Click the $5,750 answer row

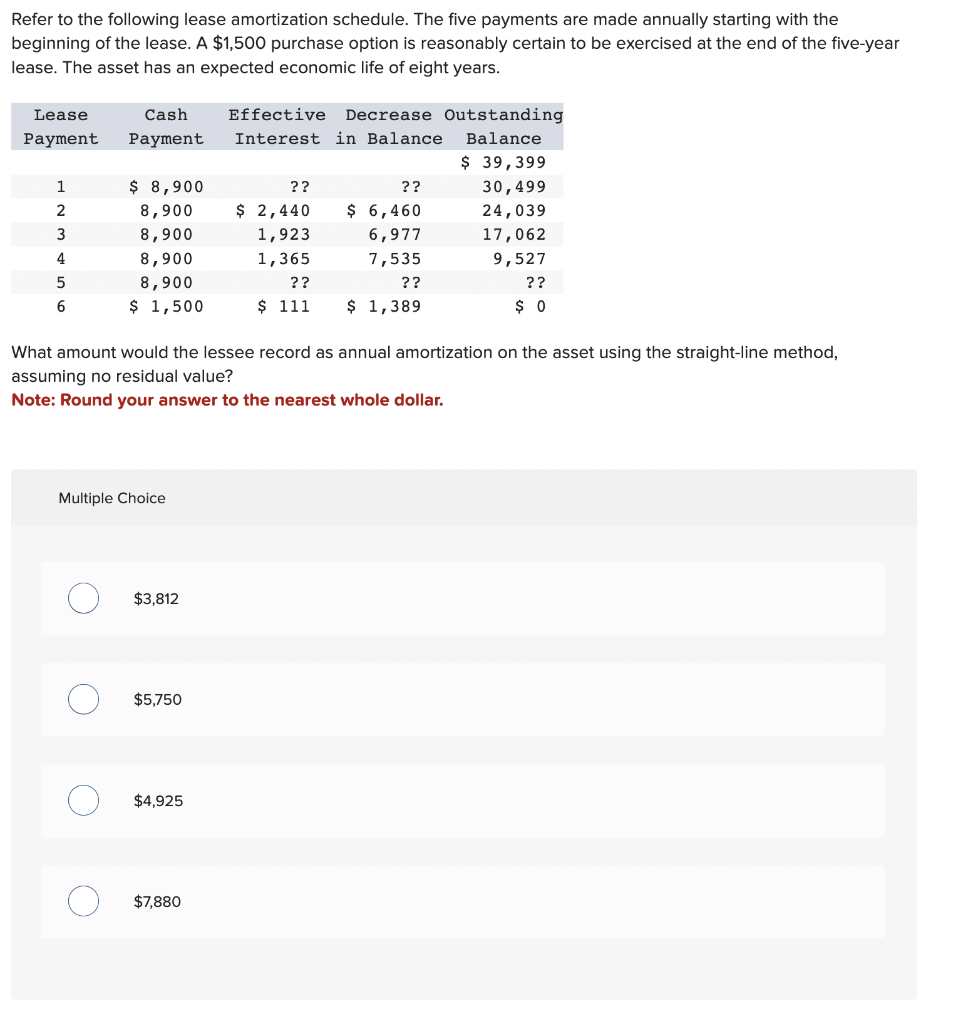pyautogui.click(x=460, y=699)
